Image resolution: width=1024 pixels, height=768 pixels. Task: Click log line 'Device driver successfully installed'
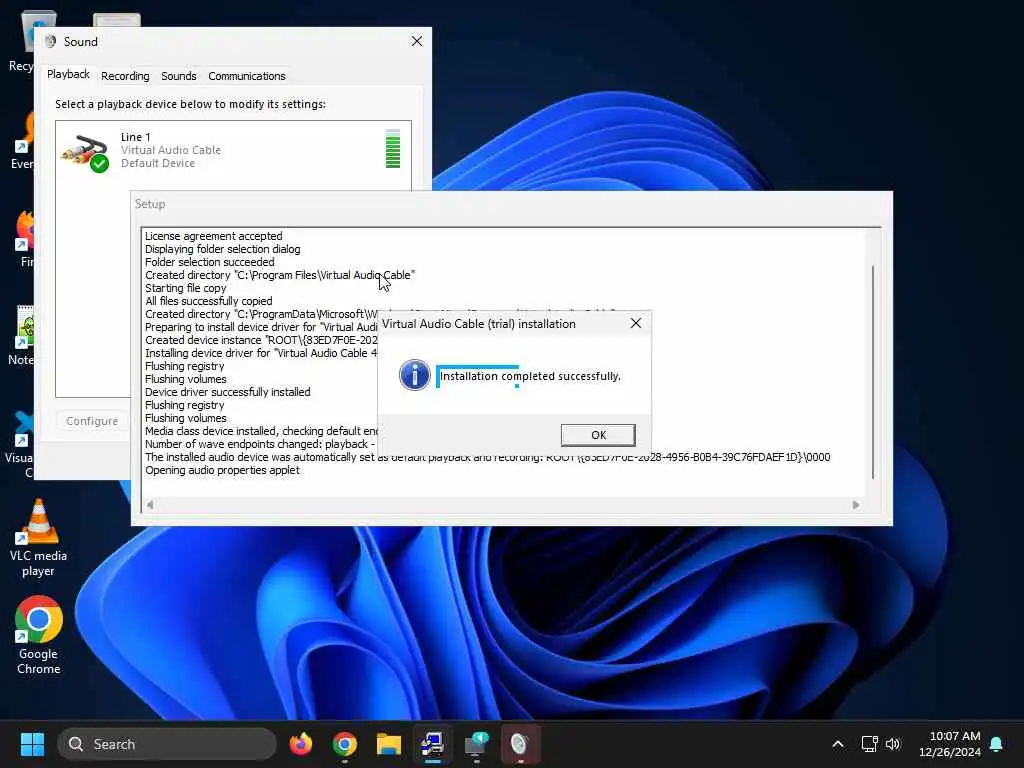point(227,392)
